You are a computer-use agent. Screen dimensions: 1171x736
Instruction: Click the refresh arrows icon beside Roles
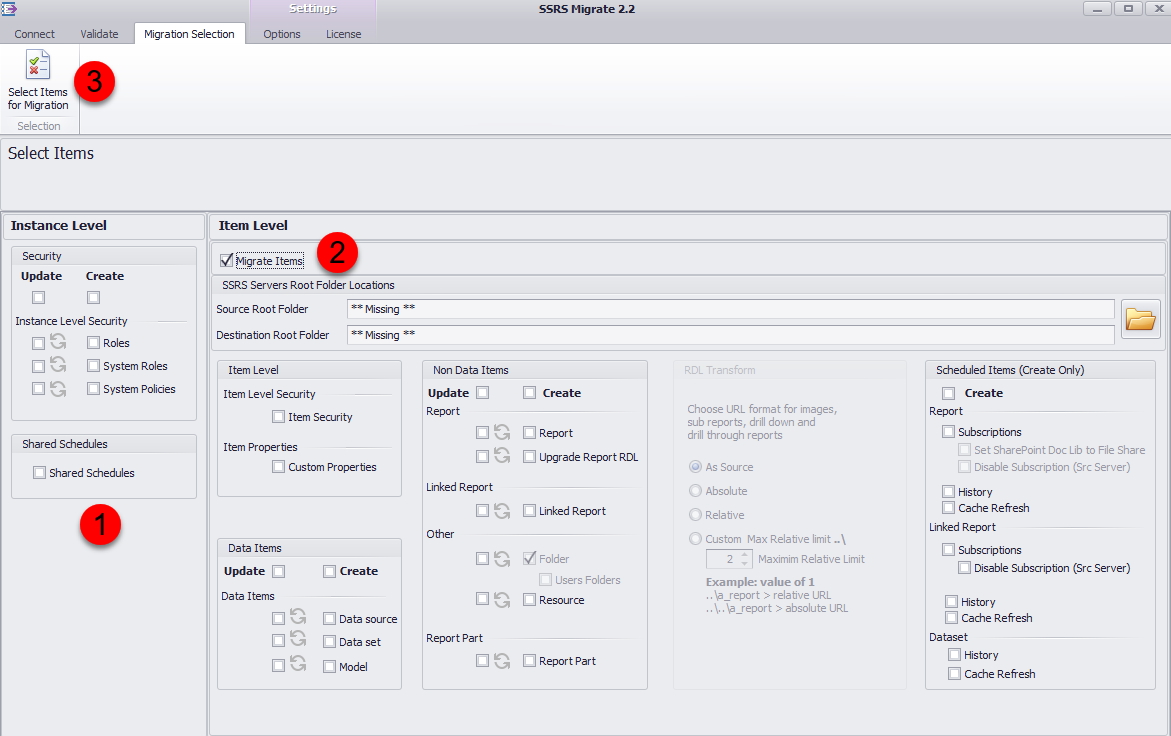(58, 342)
